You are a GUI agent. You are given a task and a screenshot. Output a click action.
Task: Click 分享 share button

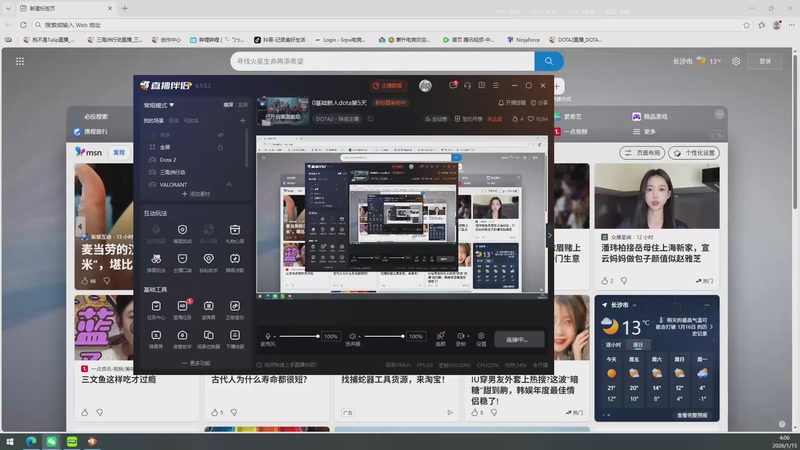pos(539,103)
